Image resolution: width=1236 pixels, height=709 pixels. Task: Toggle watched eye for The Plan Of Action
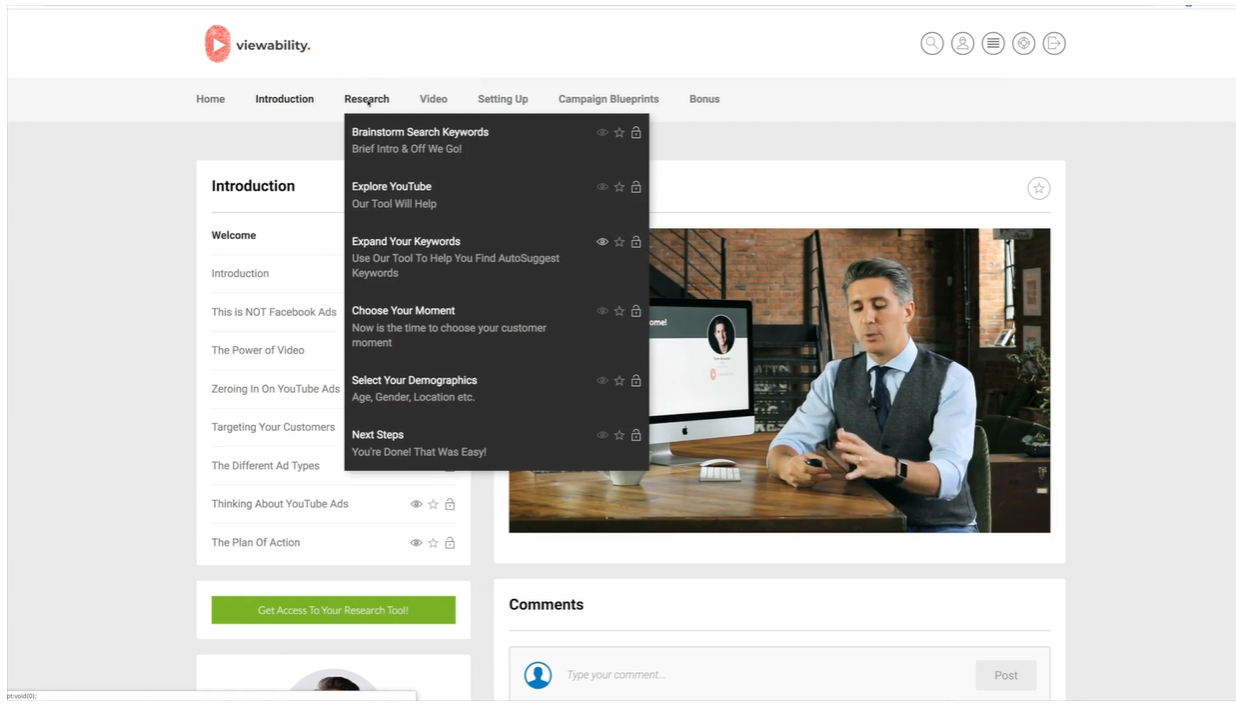(x=416, y=543)
